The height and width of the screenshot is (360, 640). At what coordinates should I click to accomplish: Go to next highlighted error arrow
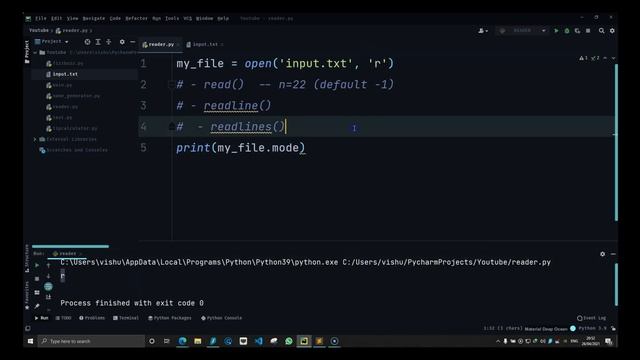613,58
